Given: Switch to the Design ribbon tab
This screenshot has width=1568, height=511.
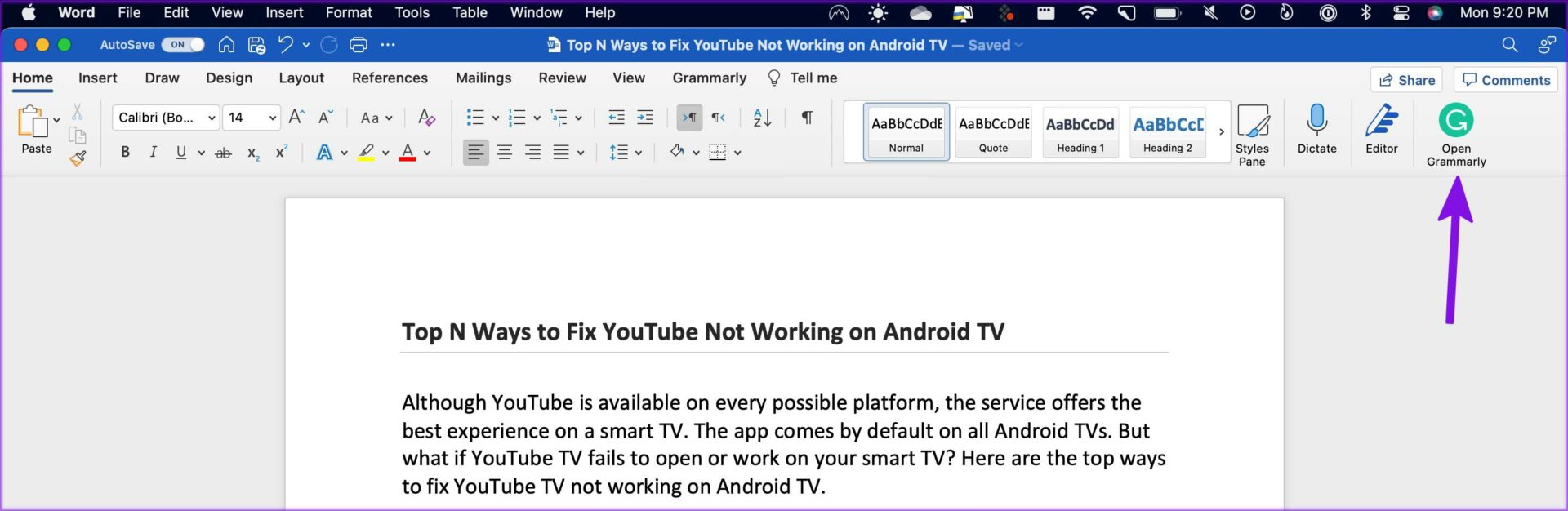Looking at the screenshot, I should [x=229, y=78].
